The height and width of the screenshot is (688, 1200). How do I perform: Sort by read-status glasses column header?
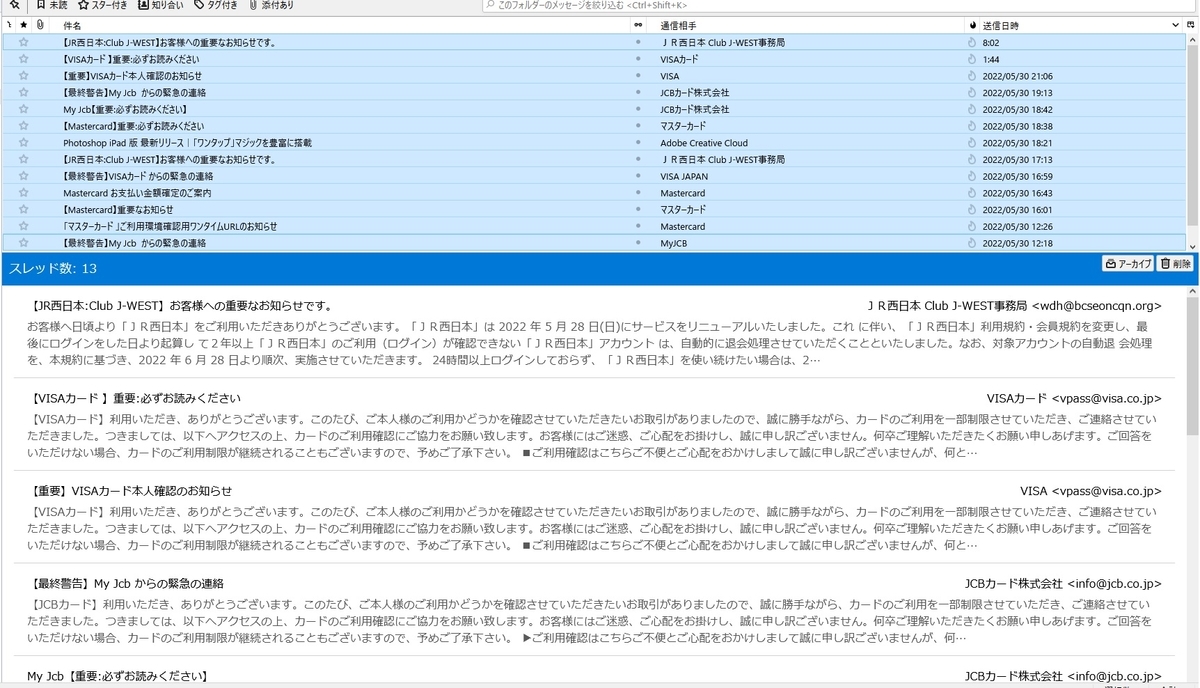point(638,24)
